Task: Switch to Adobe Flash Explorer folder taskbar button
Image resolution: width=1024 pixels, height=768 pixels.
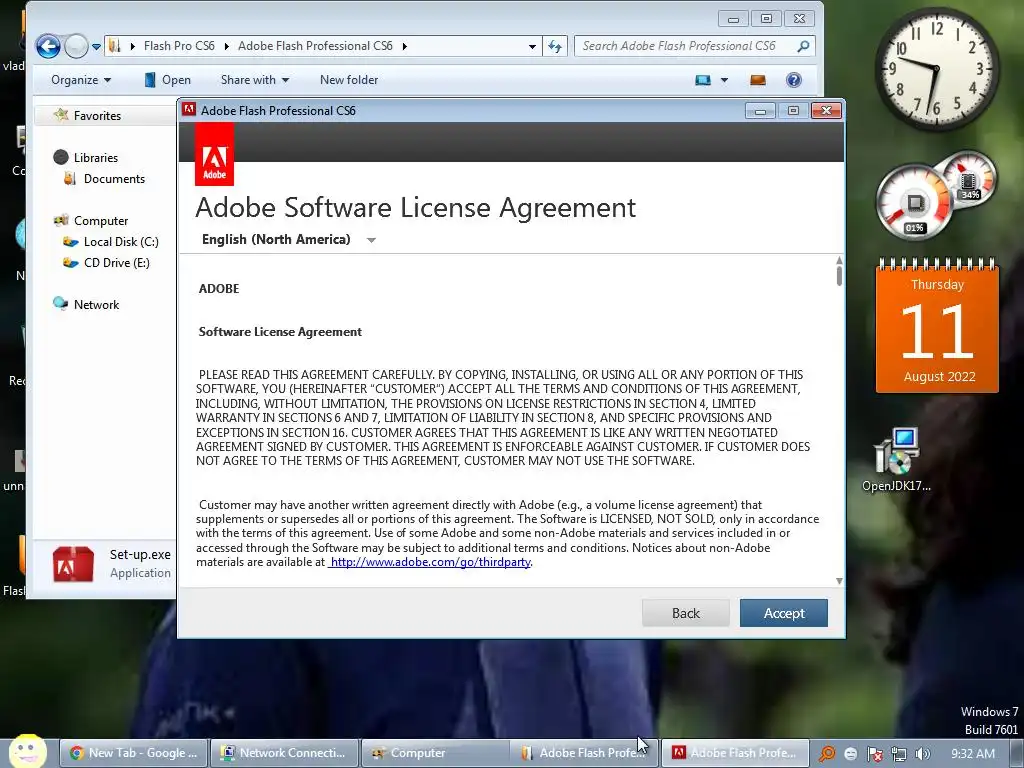Action: pyautogui.click(x=584, y=753)
